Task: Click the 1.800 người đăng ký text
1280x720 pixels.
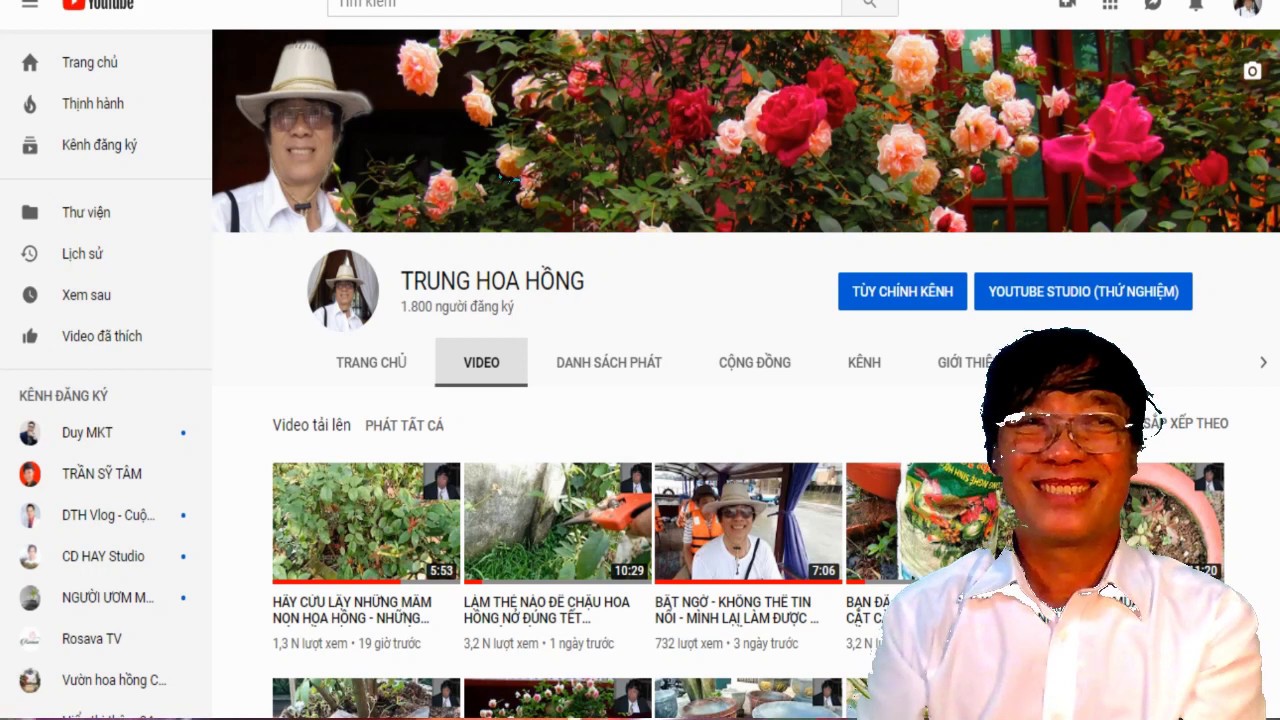Action: click(457, 307)
